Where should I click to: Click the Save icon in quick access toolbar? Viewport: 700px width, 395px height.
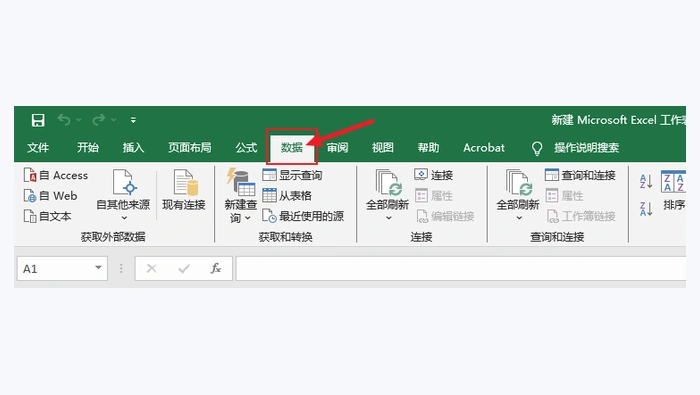tap(38, 120)
